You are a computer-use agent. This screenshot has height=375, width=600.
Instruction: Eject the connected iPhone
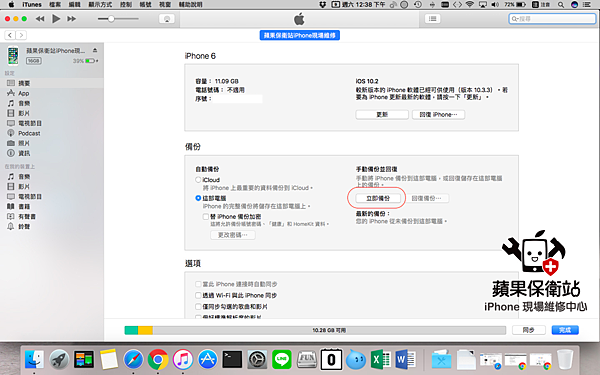95,51
